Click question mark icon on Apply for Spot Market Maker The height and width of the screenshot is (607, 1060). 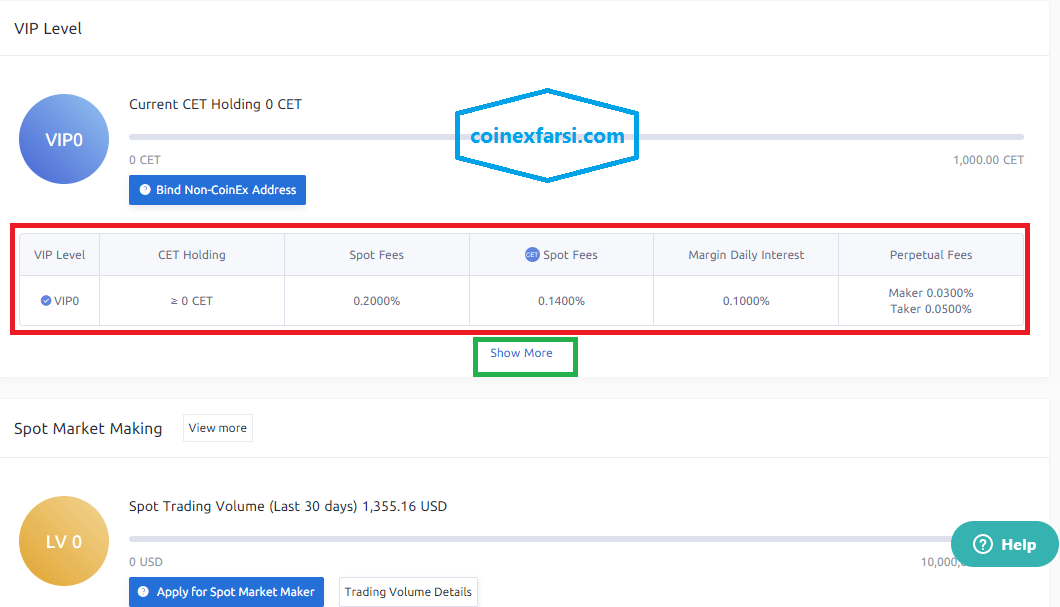pyautogui.click(x=144, y=592)
